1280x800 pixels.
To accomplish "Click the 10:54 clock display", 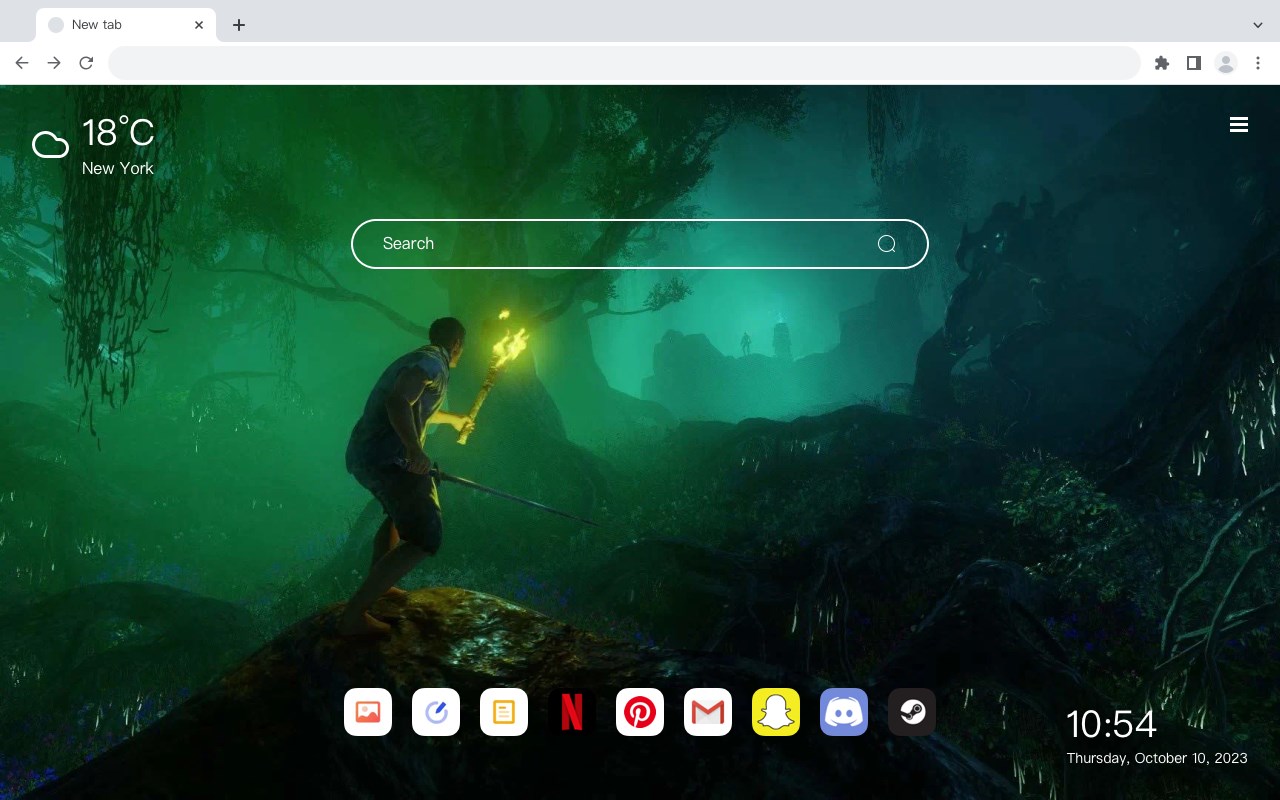I will point(1111,724).
